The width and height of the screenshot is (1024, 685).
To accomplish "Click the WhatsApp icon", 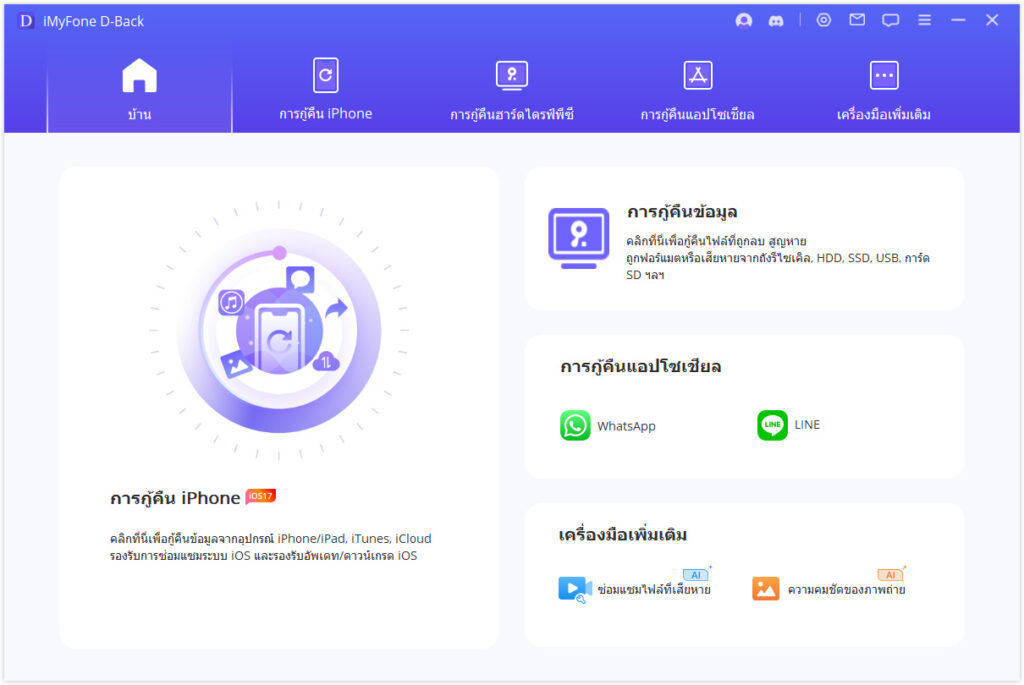I will pos(575,426).
